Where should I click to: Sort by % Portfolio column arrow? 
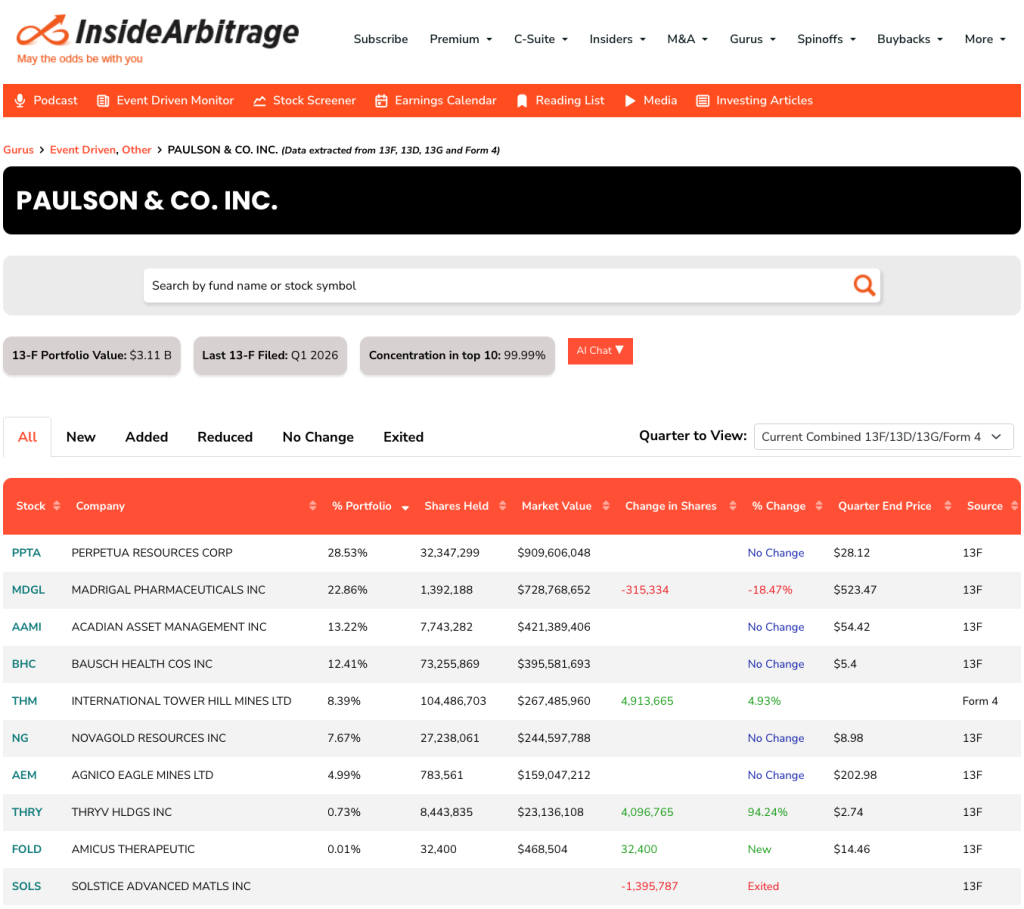(x=406, y=507)
